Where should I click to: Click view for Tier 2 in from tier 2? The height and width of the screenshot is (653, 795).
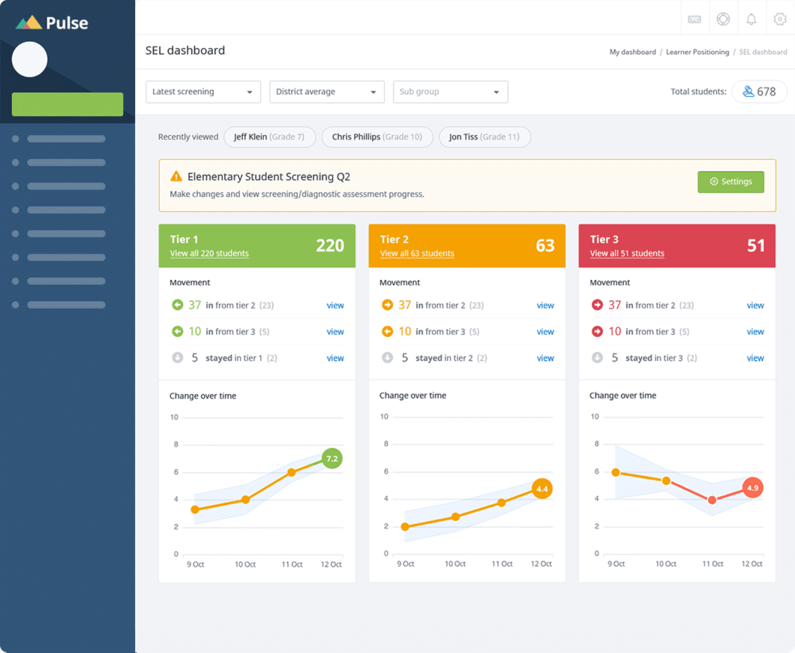(545, 305)
